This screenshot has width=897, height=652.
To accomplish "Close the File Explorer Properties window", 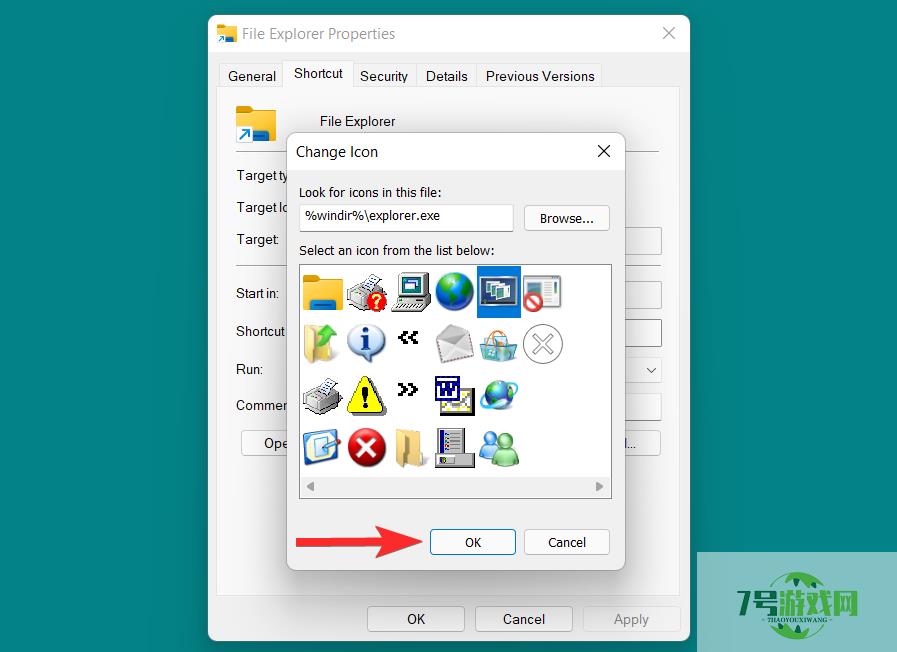I will coord(669,33).
